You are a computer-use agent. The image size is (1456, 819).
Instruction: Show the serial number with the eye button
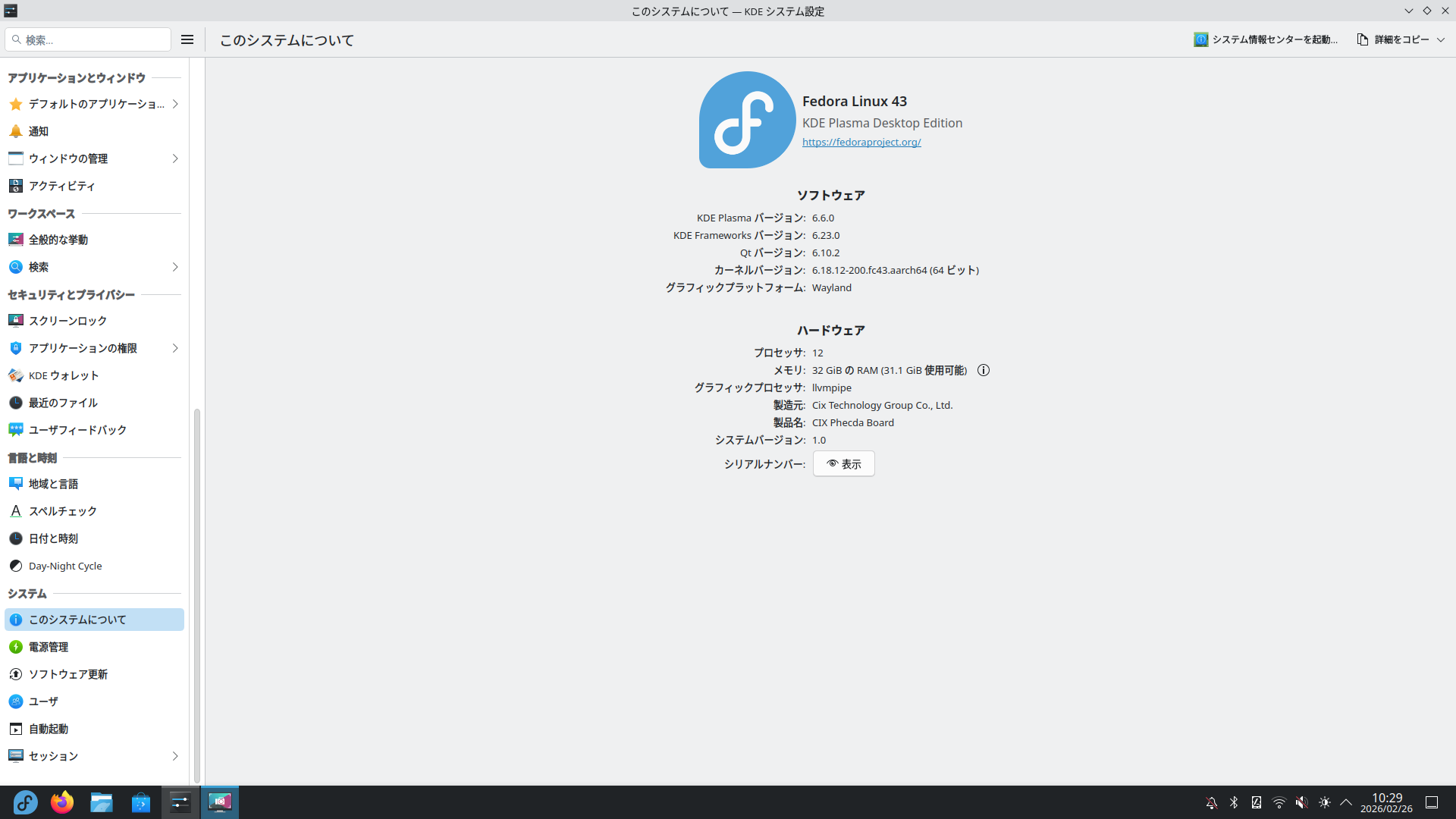coord(843,464)
